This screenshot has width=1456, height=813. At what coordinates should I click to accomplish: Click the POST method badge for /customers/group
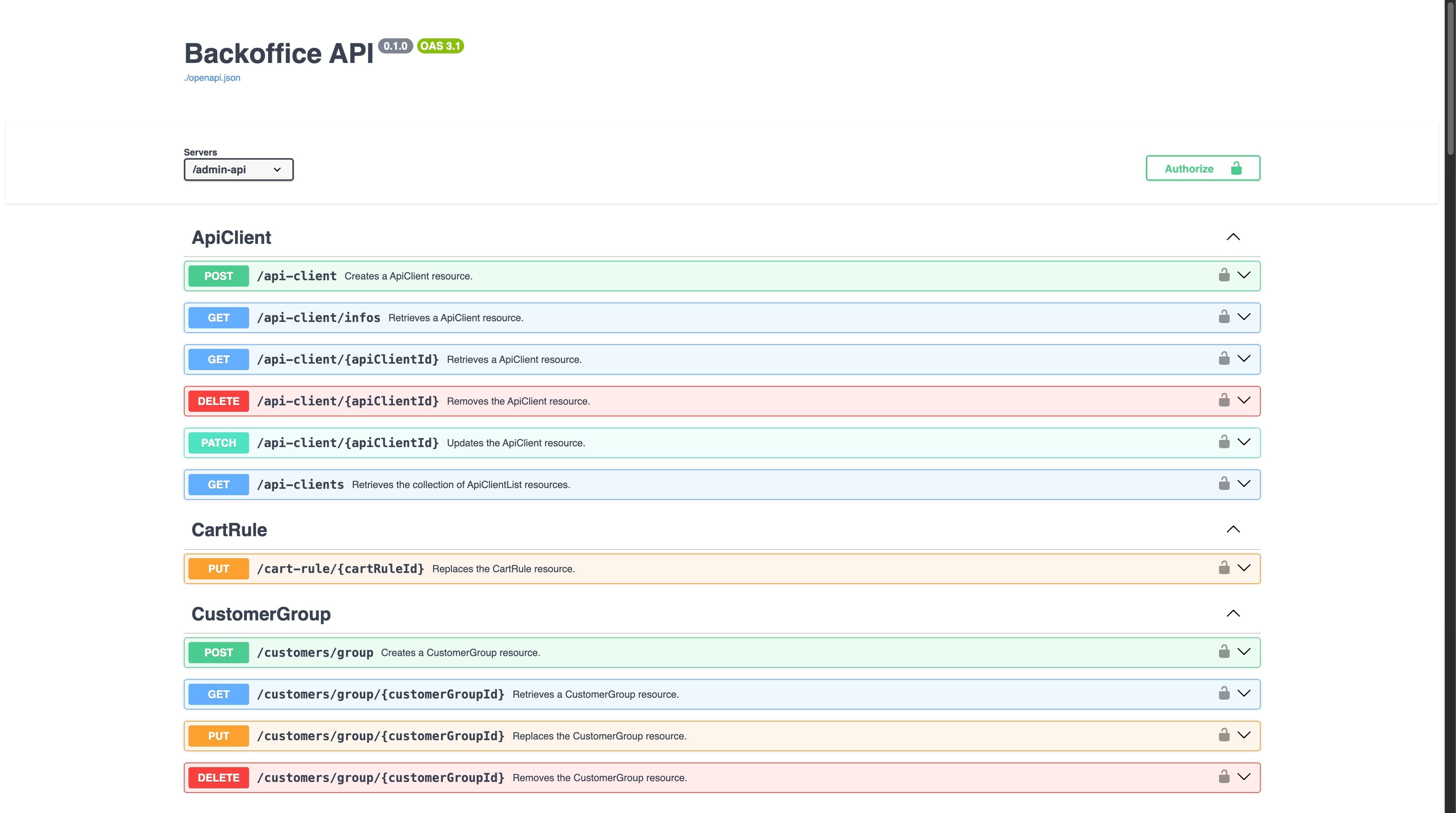[x=218, y=653]
